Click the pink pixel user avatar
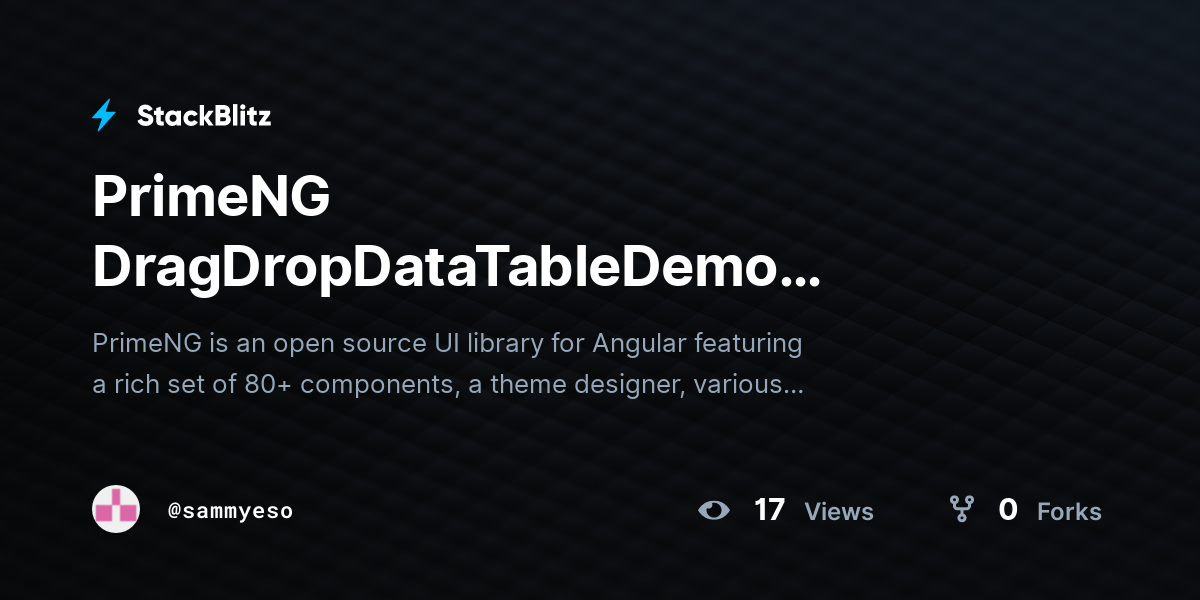Screen dimensions: 1200x600 (116, 510)
